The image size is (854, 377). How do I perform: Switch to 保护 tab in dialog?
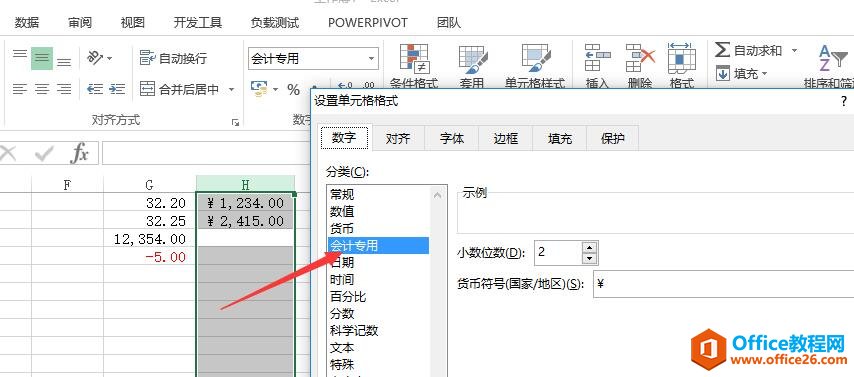[x=613, y=138]
